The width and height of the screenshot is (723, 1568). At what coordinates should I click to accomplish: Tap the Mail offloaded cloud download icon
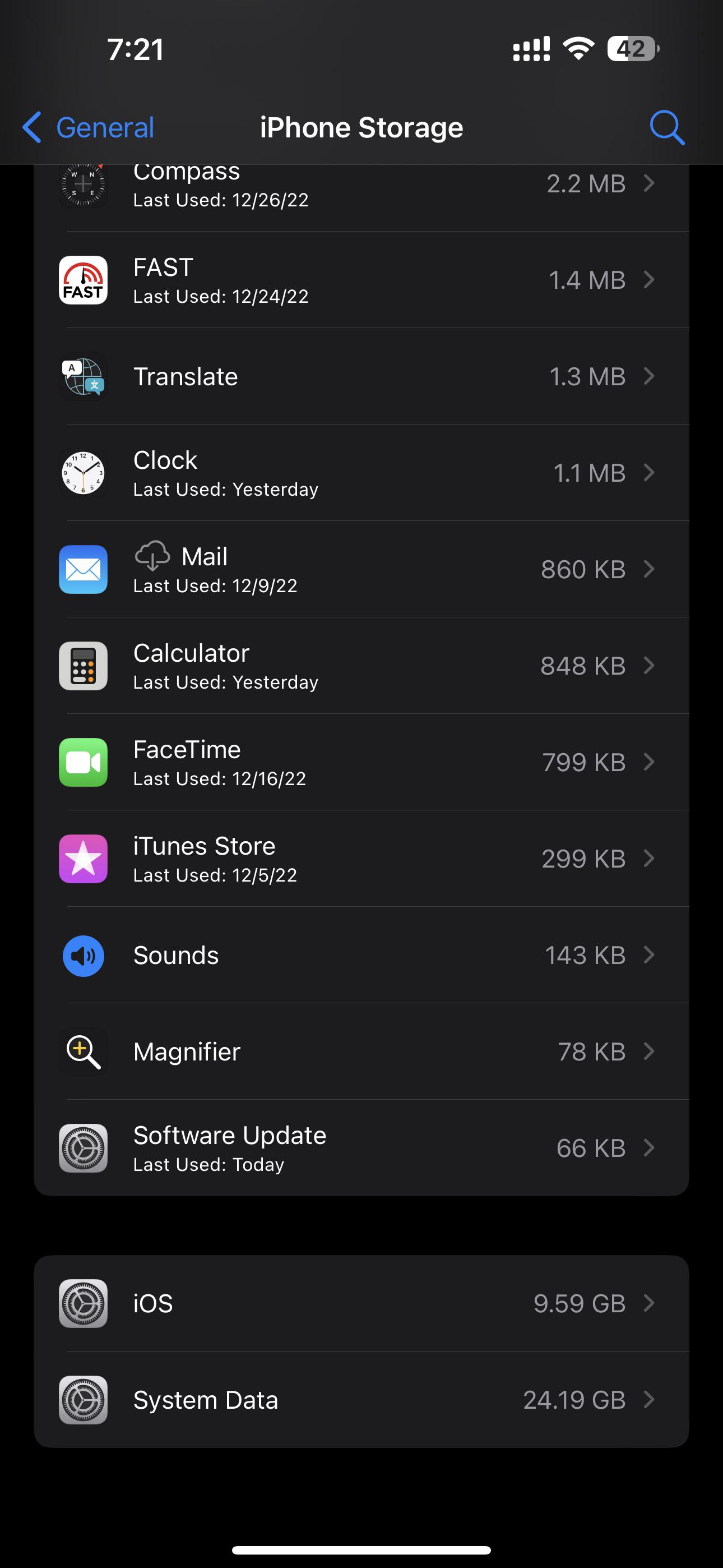152,556
